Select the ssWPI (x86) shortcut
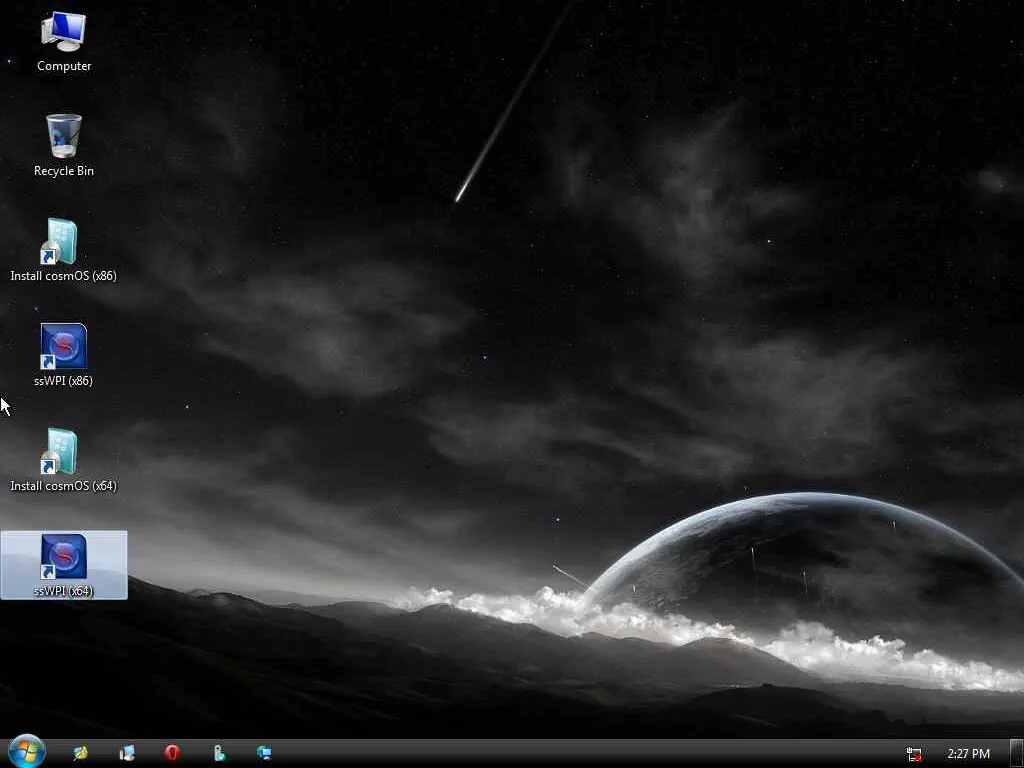The image size is (1024, 768). coord(63,355)
